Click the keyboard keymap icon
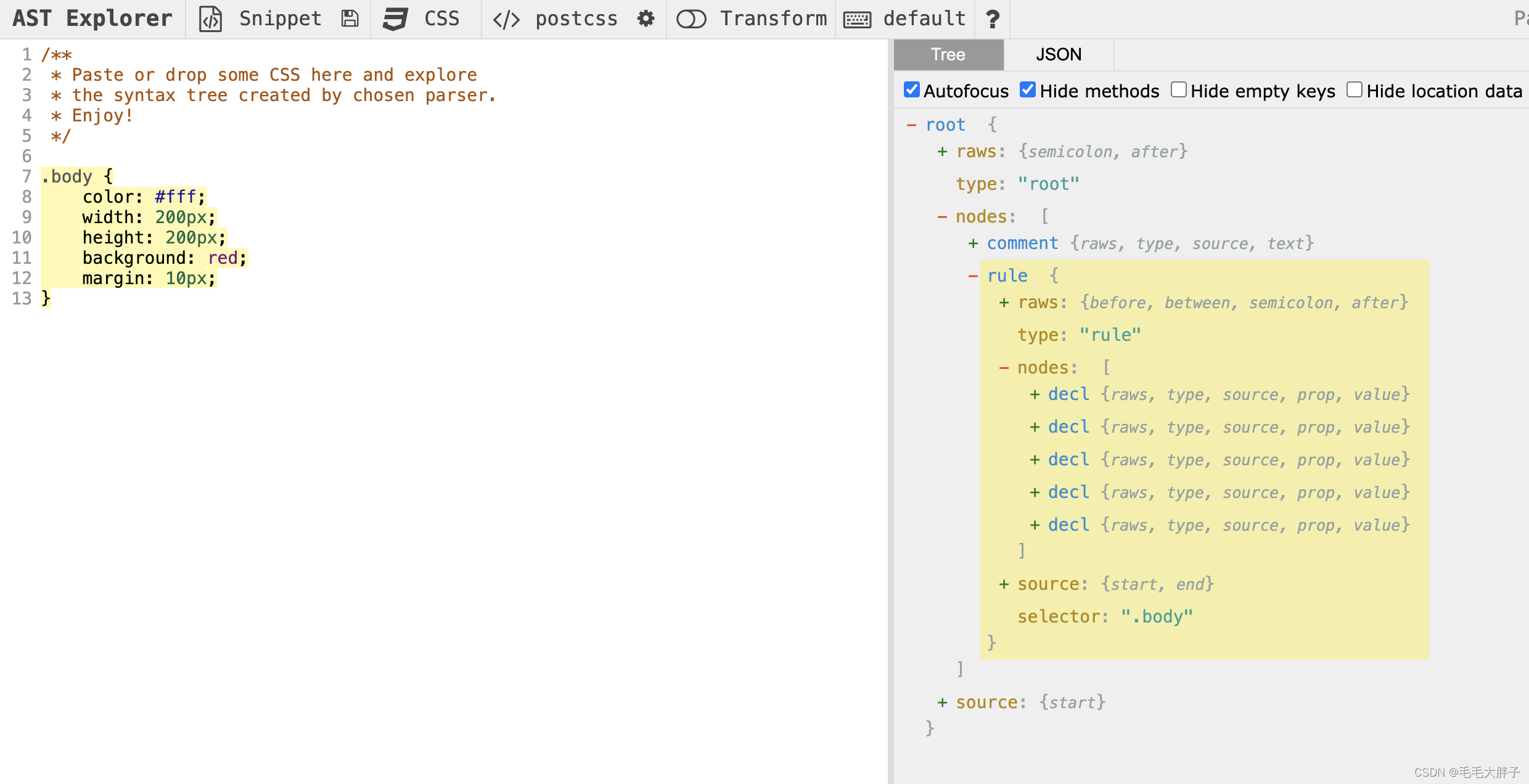Screen dimensions: 1529x784 pyautogui.click(x=857, y=19)
